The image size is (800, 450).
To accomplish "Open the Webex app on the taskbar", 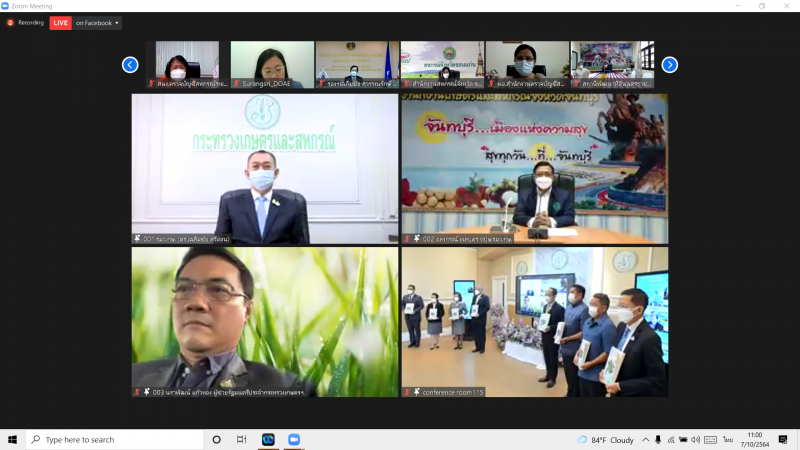I will click(x=268, y=439).
